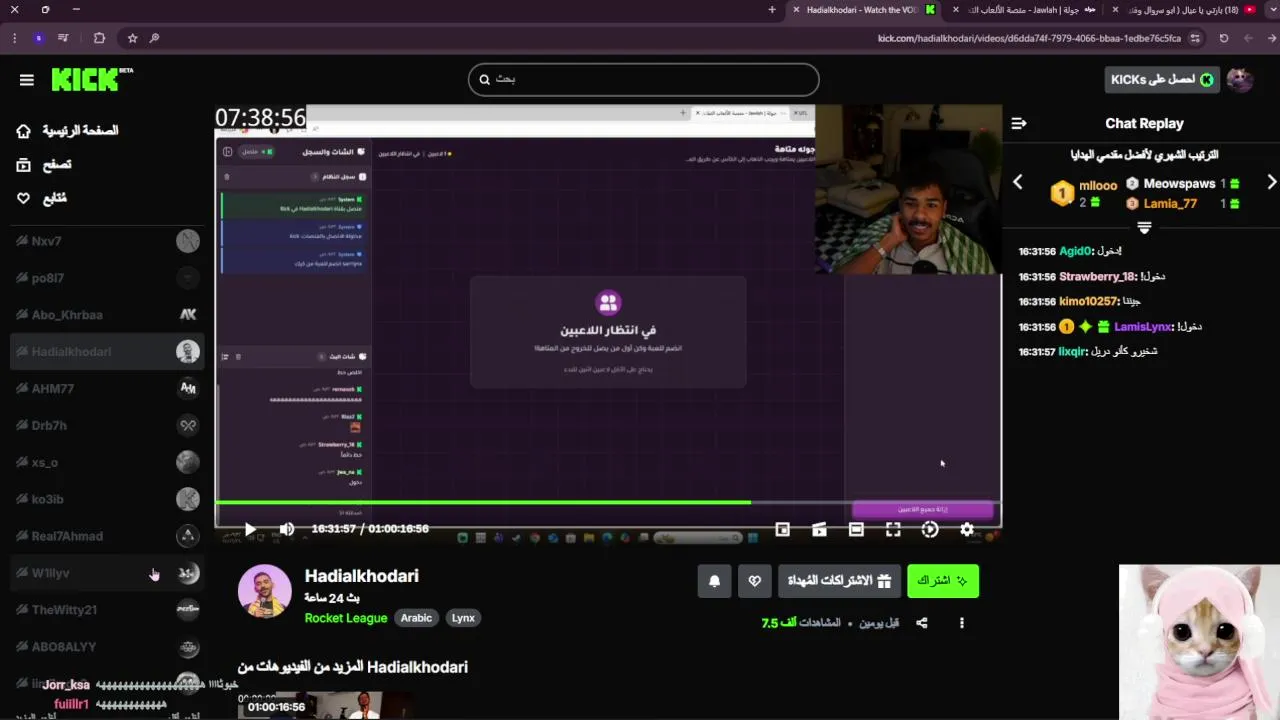Bookmark this page with star icon
Image resolution: width=1280 pixels, height=720 pixels.
pos(132,38)
